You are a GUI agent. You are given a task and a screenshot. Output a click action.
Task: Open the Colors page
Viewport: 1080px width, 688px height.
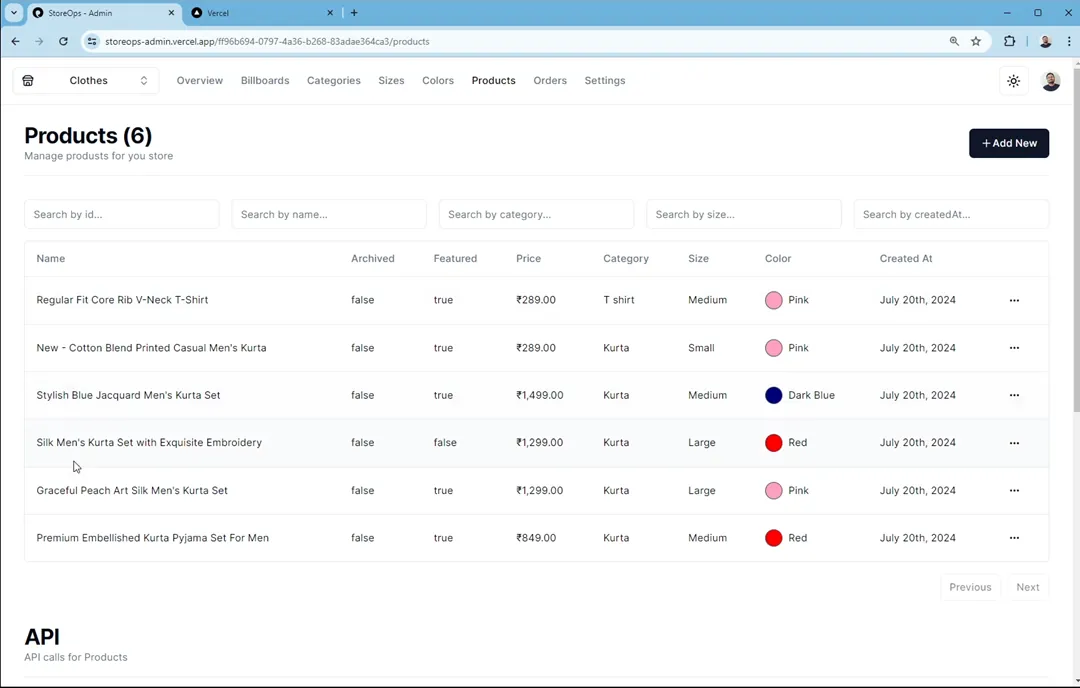coord(438,81)
